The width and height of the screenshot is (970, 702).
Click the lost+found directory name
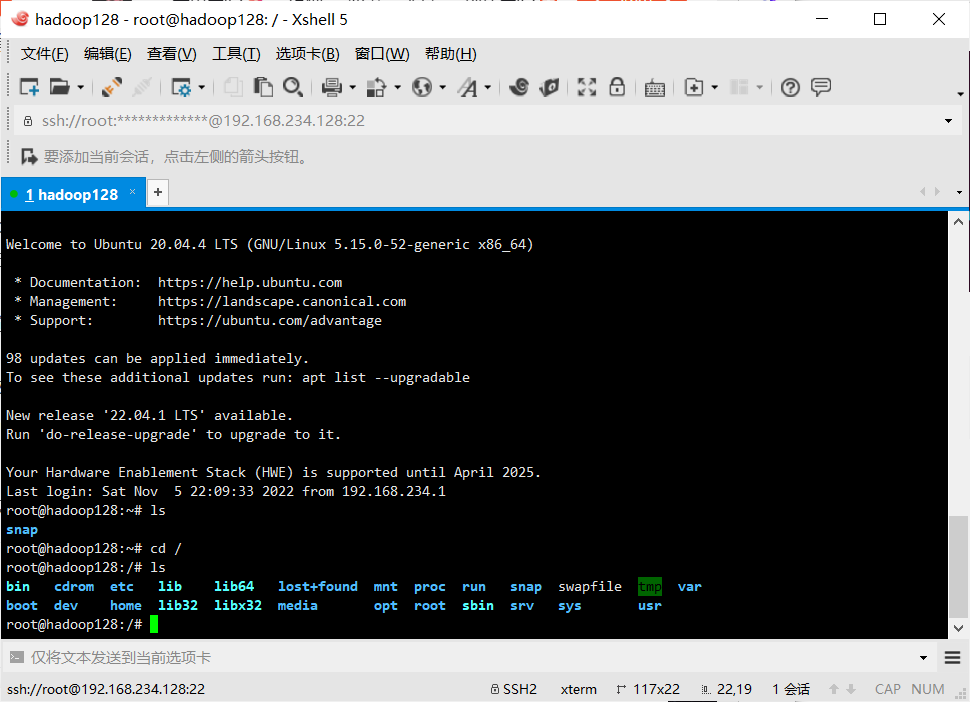tap(317, 587)
